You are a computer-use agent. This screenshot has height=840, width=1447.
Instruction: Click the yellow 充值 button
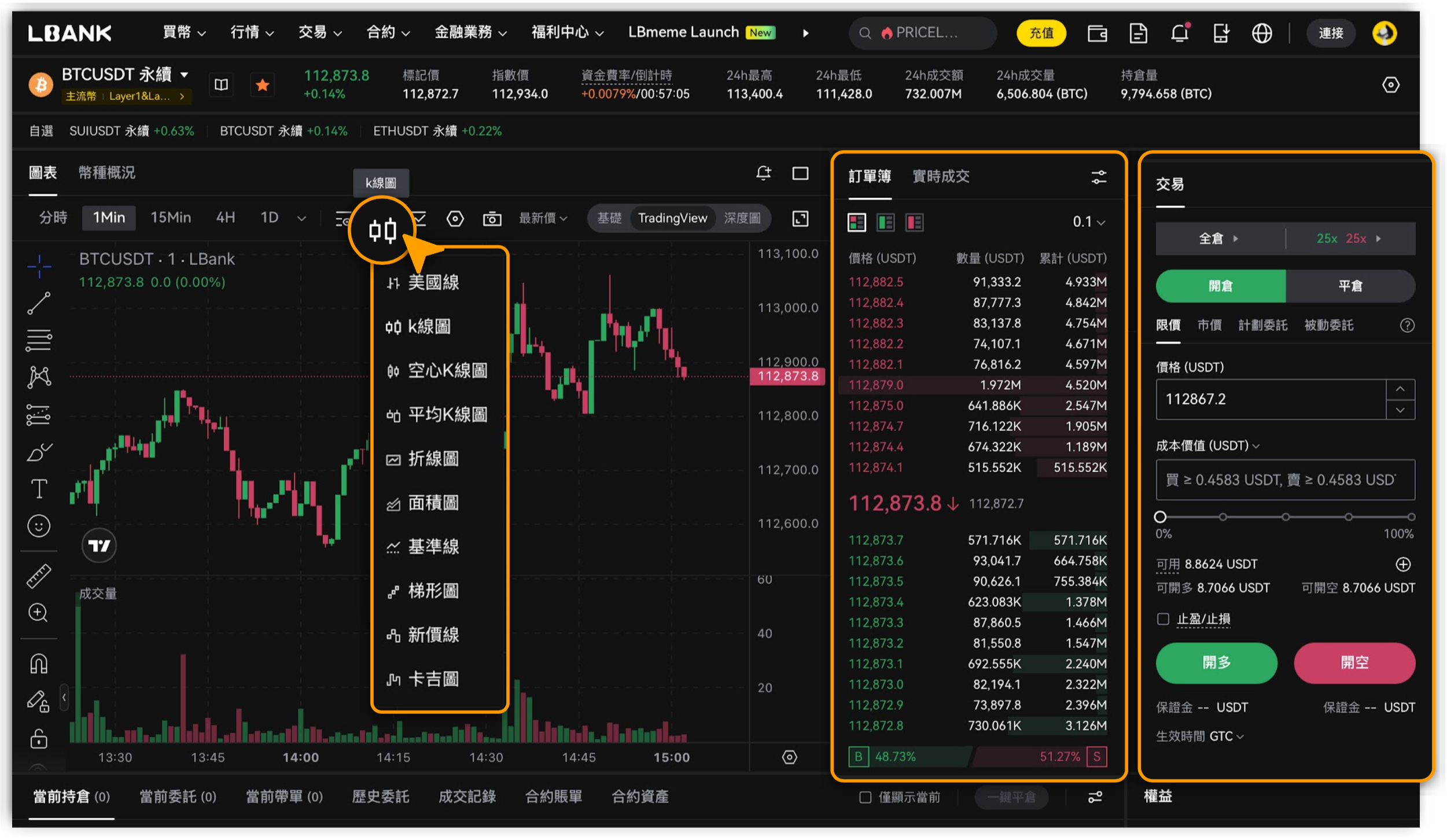[1041, 33]
